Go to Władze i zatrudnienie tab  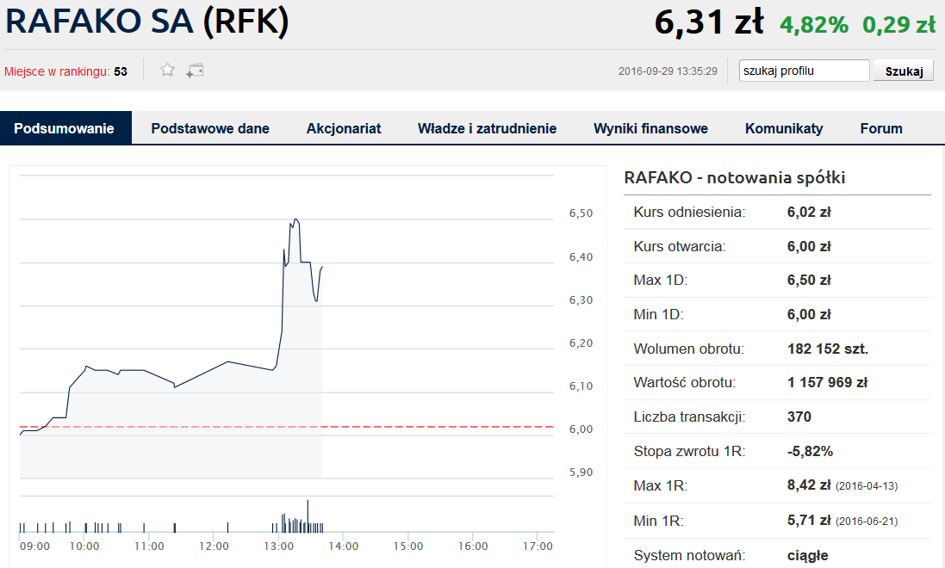487,128
